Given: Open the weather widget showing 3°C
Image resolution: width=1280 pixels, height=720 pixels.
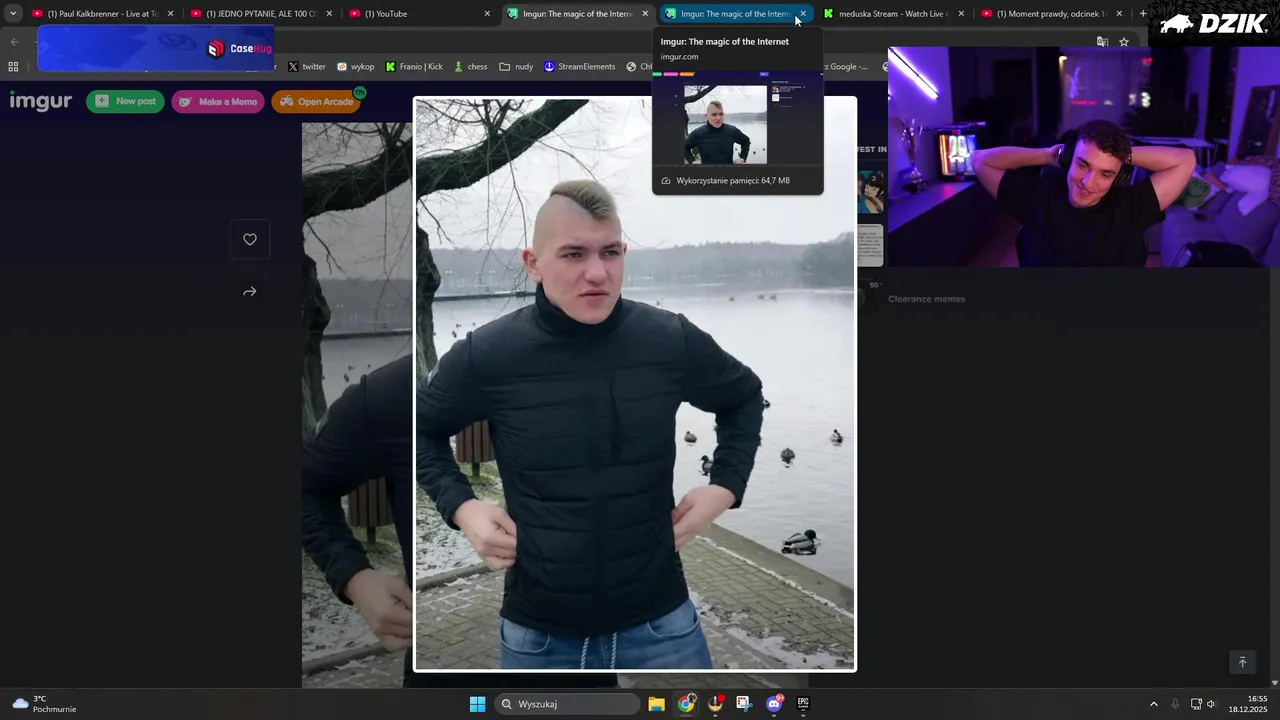Looking at the screenshot, I should click(x=45, y=704).
